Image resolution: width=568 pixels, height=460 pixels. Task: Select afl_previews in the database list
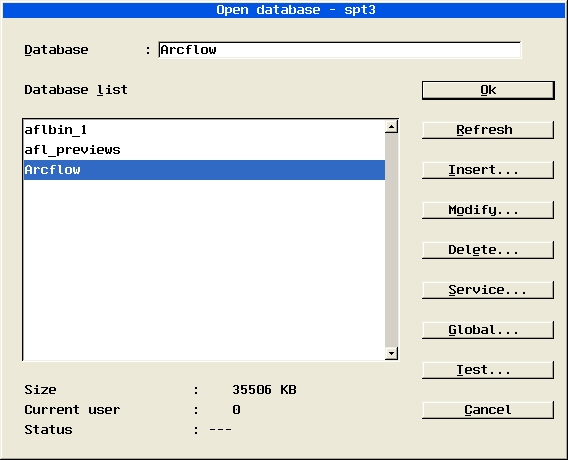tap(204, 150)
